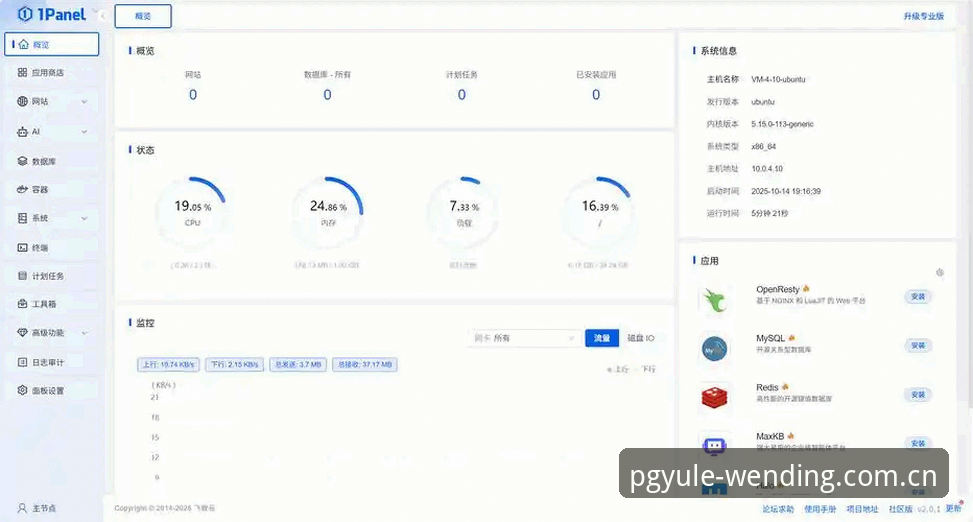Select the 高级功能 diamond icon
The width and height of the screenshot is (973, 522).
22,332
